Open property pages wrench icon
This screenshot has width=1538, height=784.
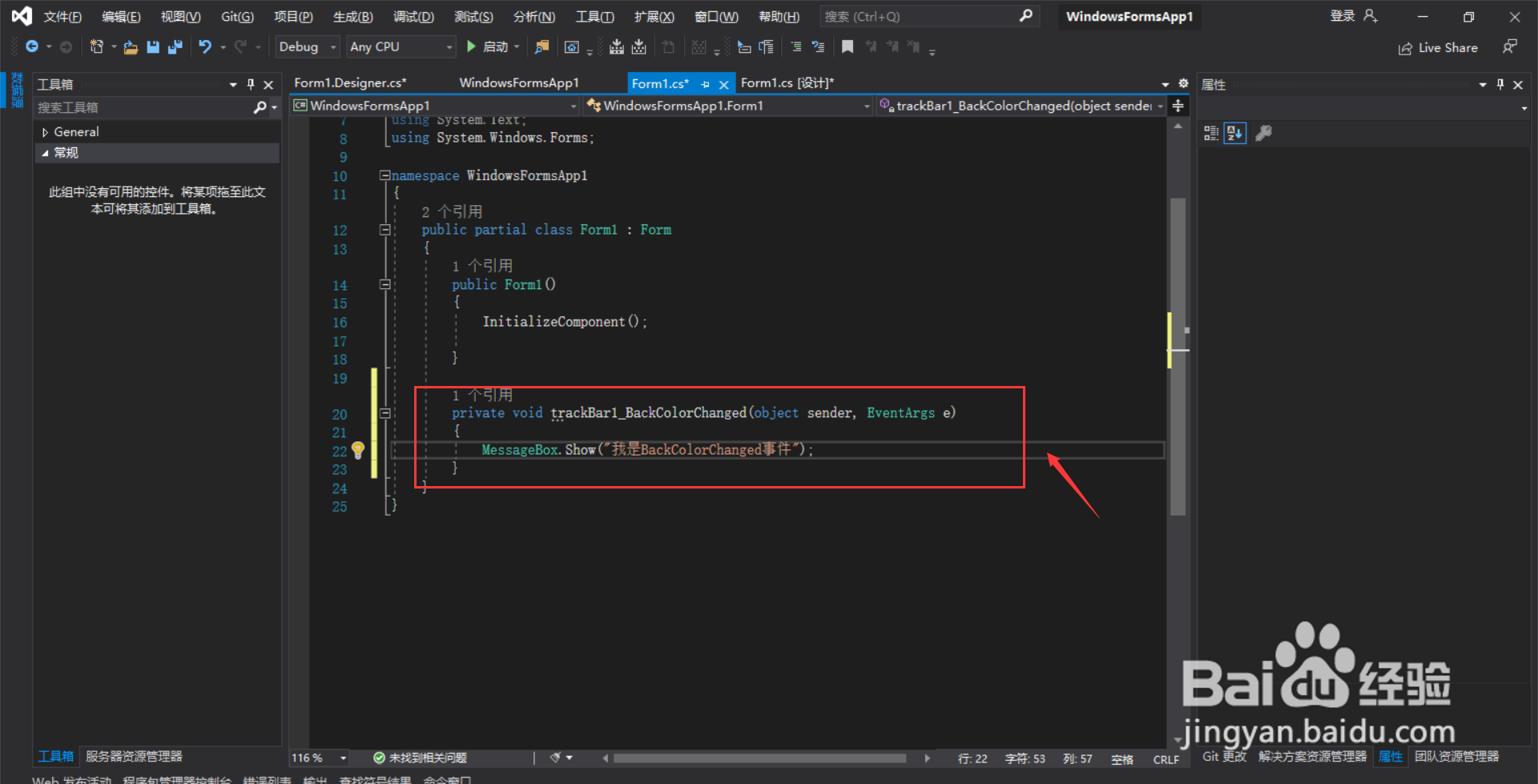(1263, 134)
